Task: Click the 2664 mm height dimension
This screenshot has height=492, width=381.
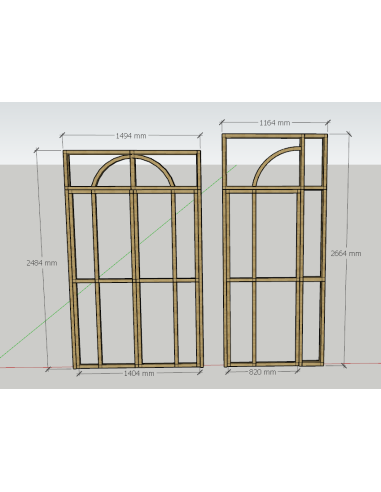Action: (x=346, y=253)
